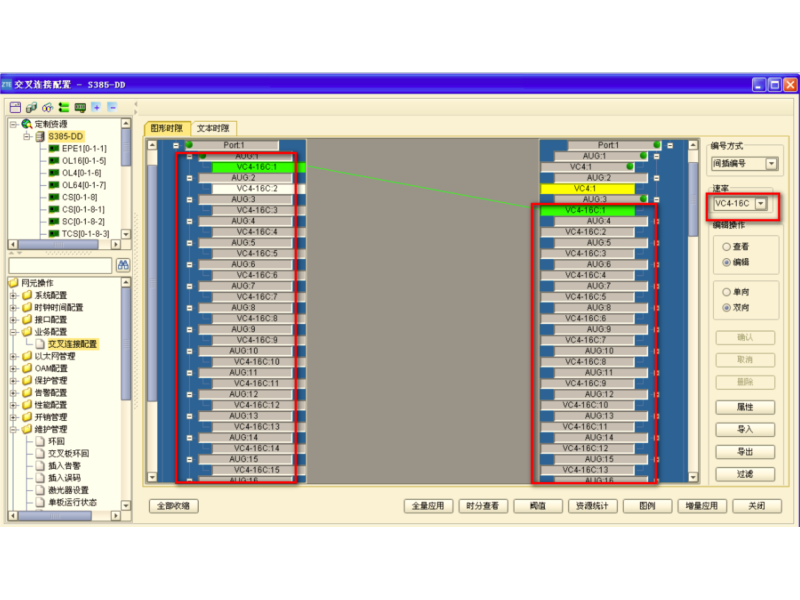Open the 速率 VC4-16C rate dropdown
Image resolution: width=800 pixels, height=600 pixels.
(x=762, y=204)
